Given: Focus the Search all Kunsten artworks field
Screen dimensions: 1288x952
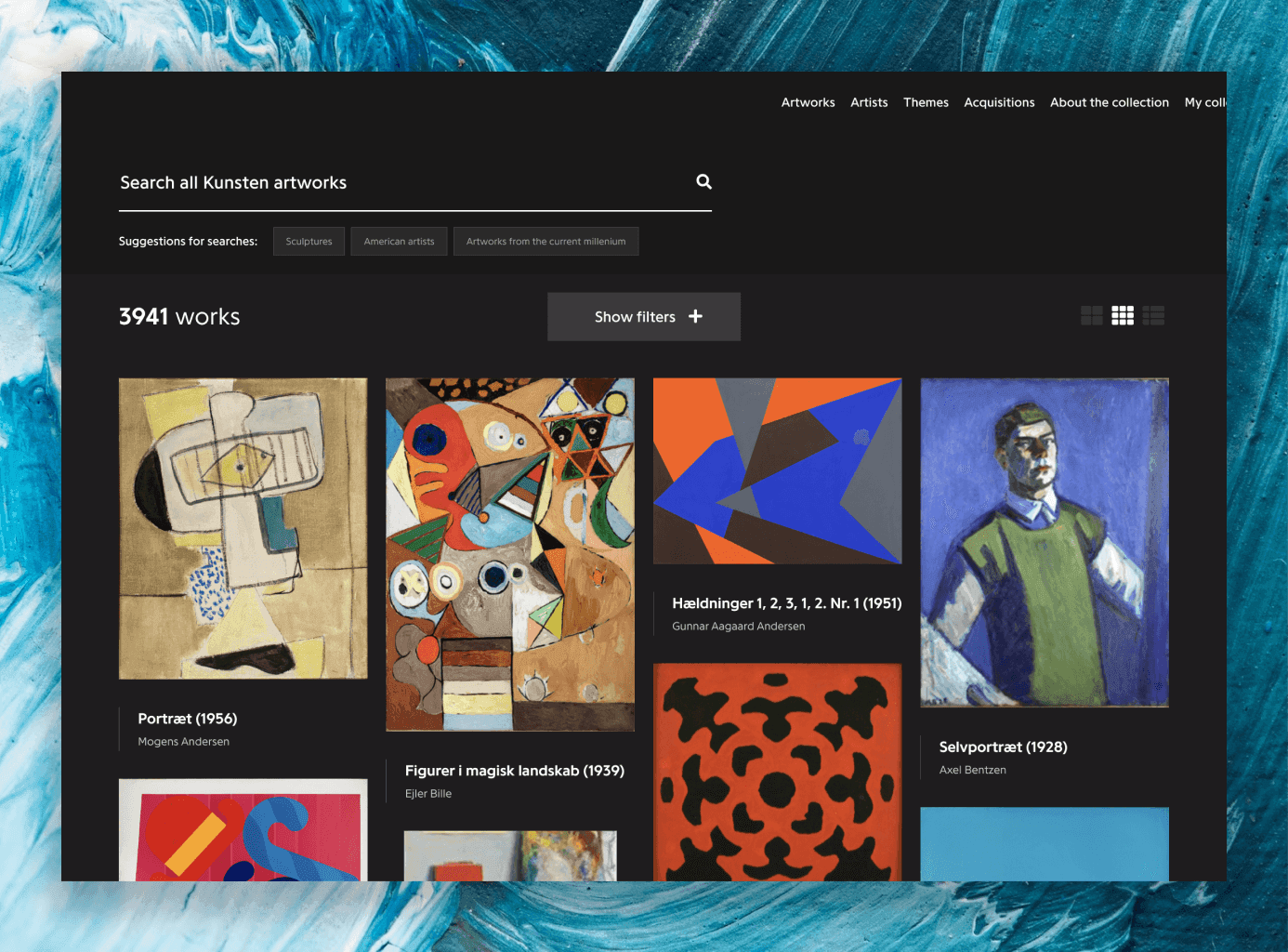Looking at the screenshot, I should (x=400, y=183).
